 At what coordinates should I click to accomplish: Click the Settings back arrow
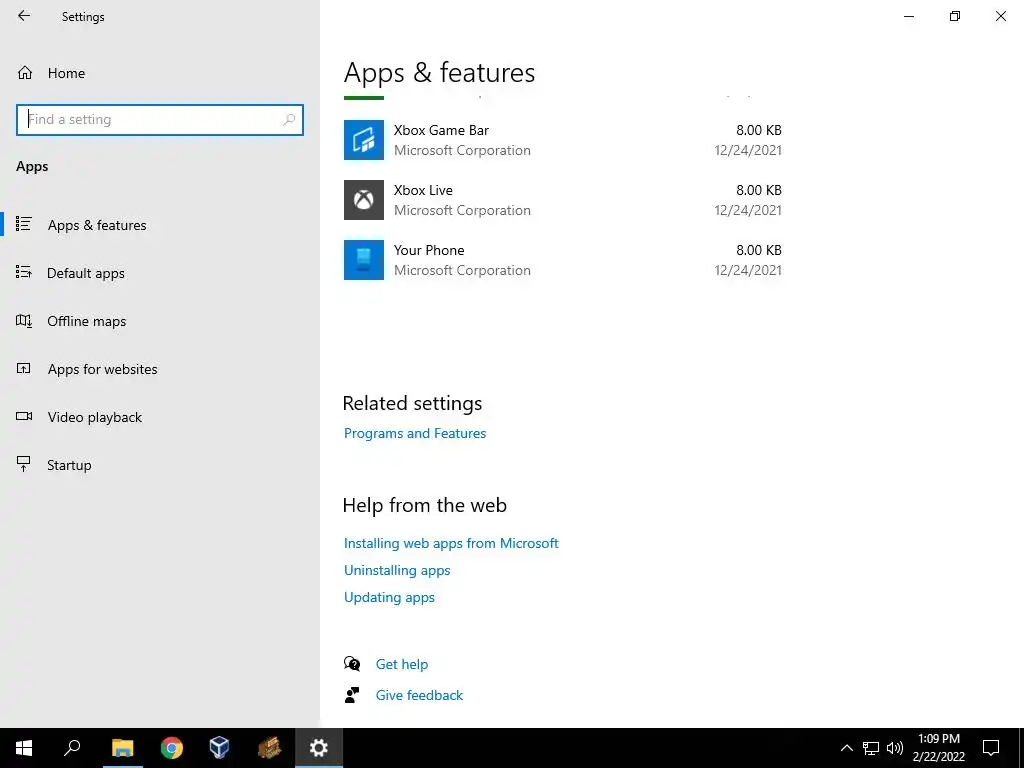(24, 16)
